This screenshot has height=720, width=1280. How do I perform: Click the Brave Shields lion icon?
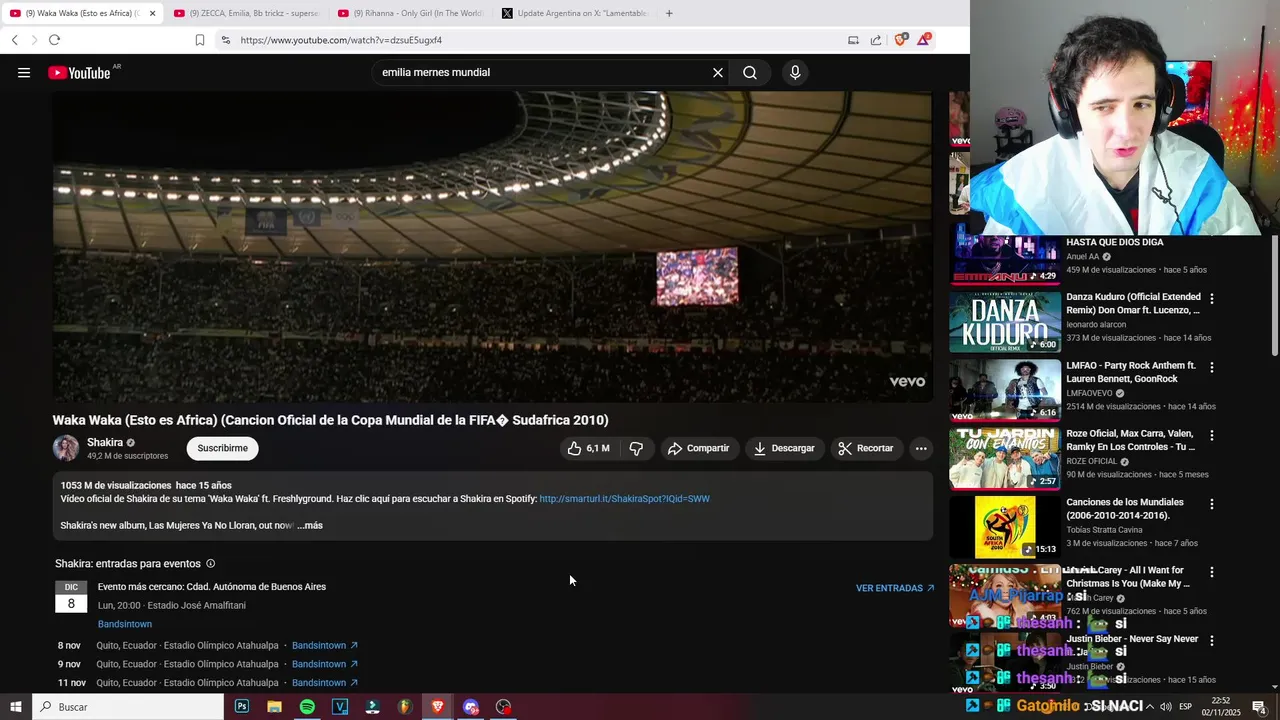(900, 40)
